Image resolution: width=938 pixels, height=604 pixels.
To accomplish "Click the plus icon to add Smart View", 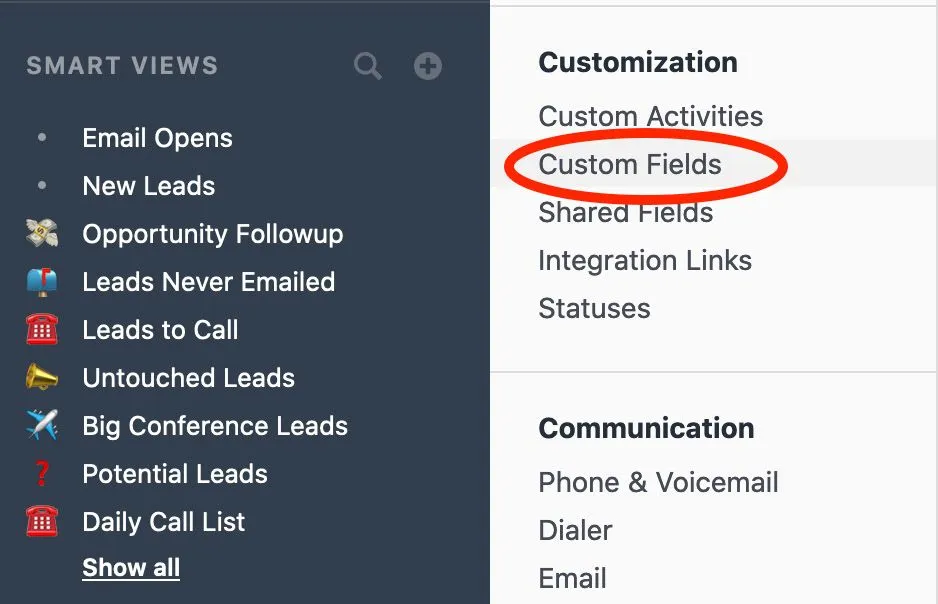I will [x=428, y=67].
